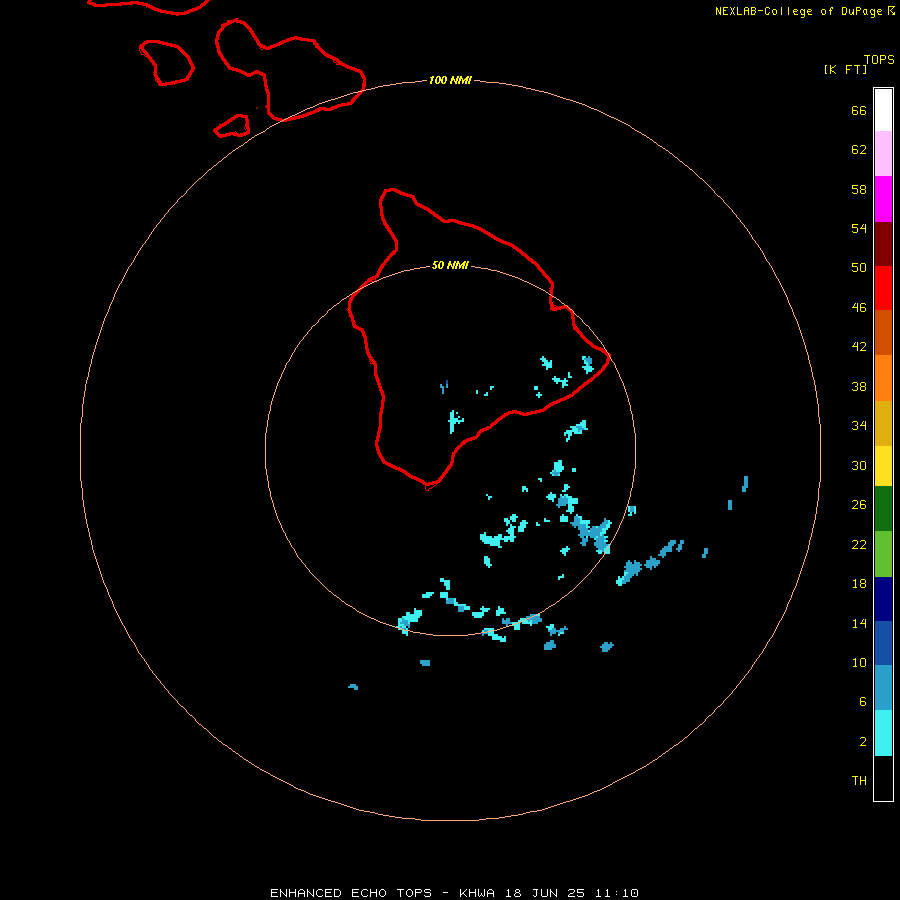This screenshot has height=900, width=900.
Task: Click the 100 NMI range ring label
Action: pyautogui.click(x=450, y=80)
